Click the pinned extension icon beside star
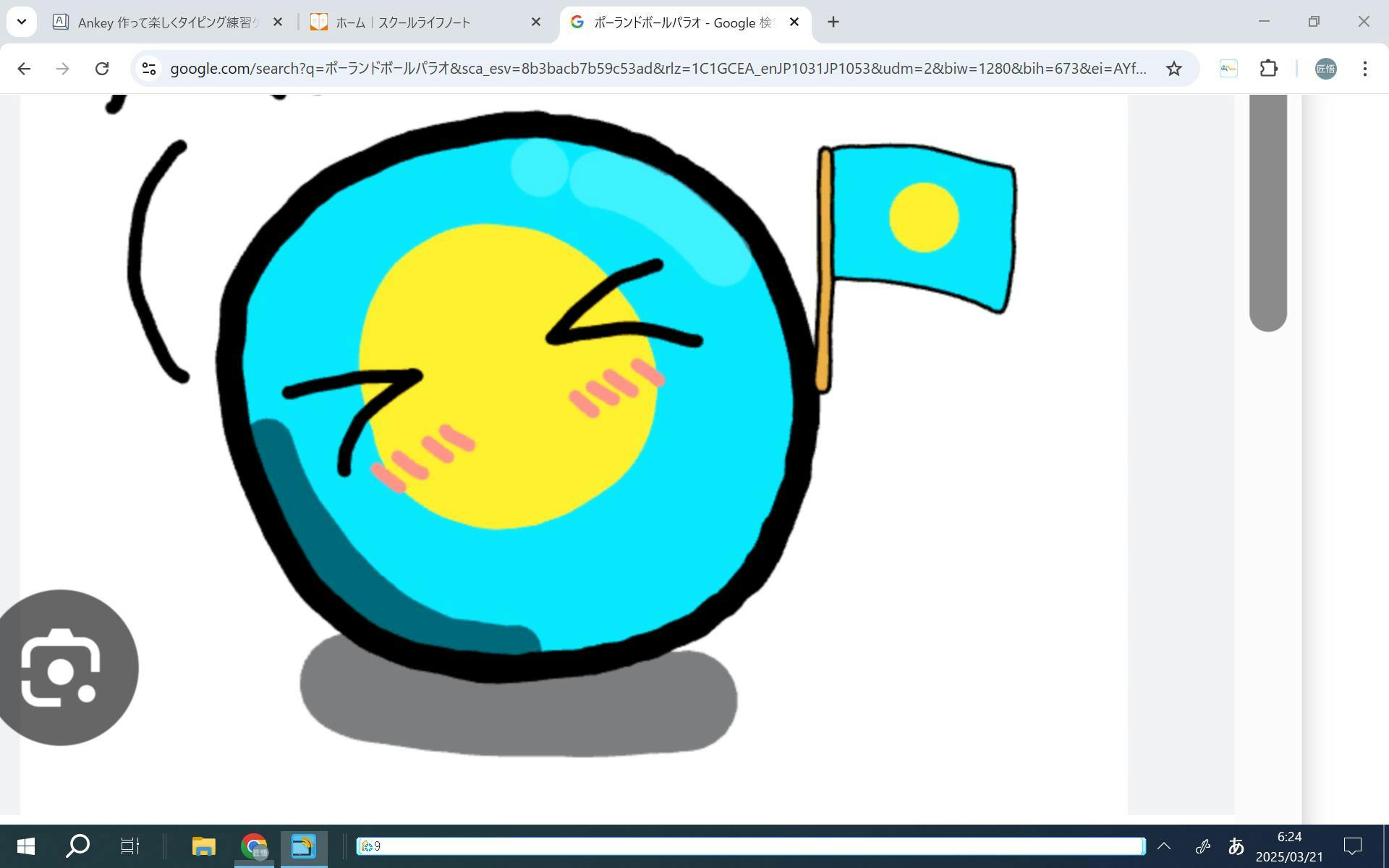 coord(1228,69)
